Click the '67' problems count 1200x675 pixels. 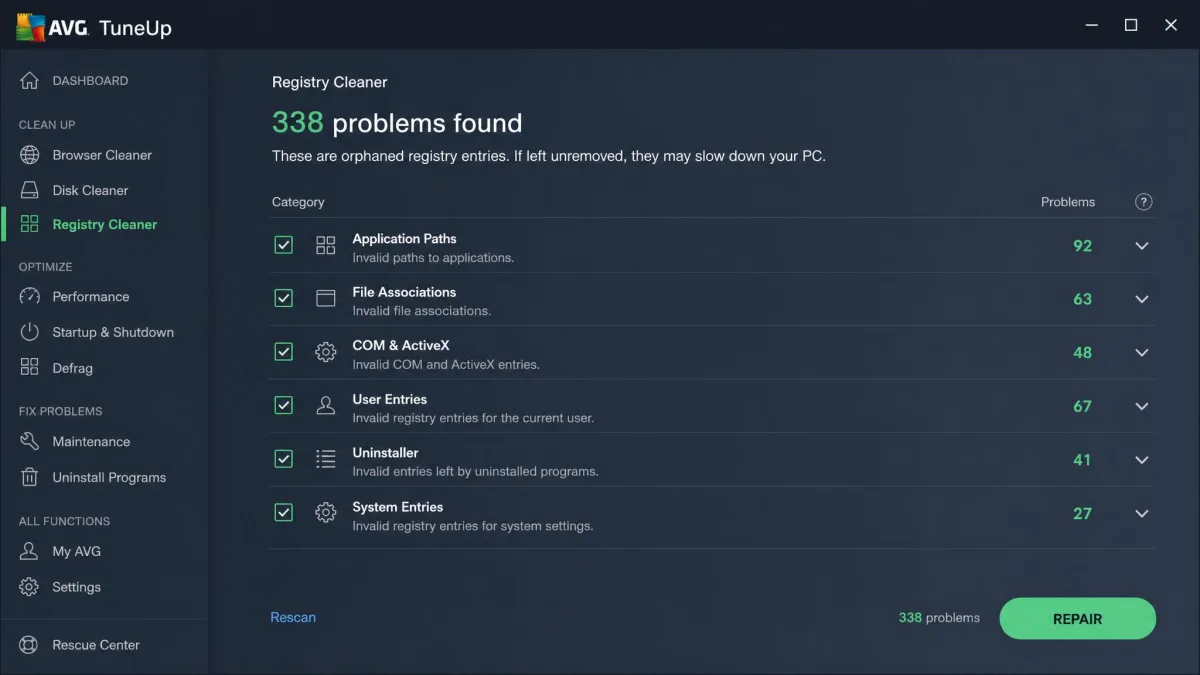click(1082, 406)
